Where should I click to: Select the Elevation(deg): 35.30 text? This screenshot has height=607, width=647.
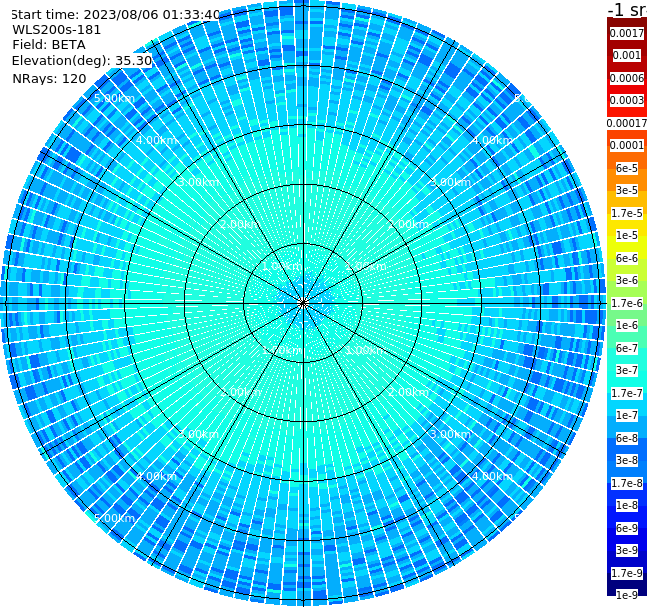(82, 61)
